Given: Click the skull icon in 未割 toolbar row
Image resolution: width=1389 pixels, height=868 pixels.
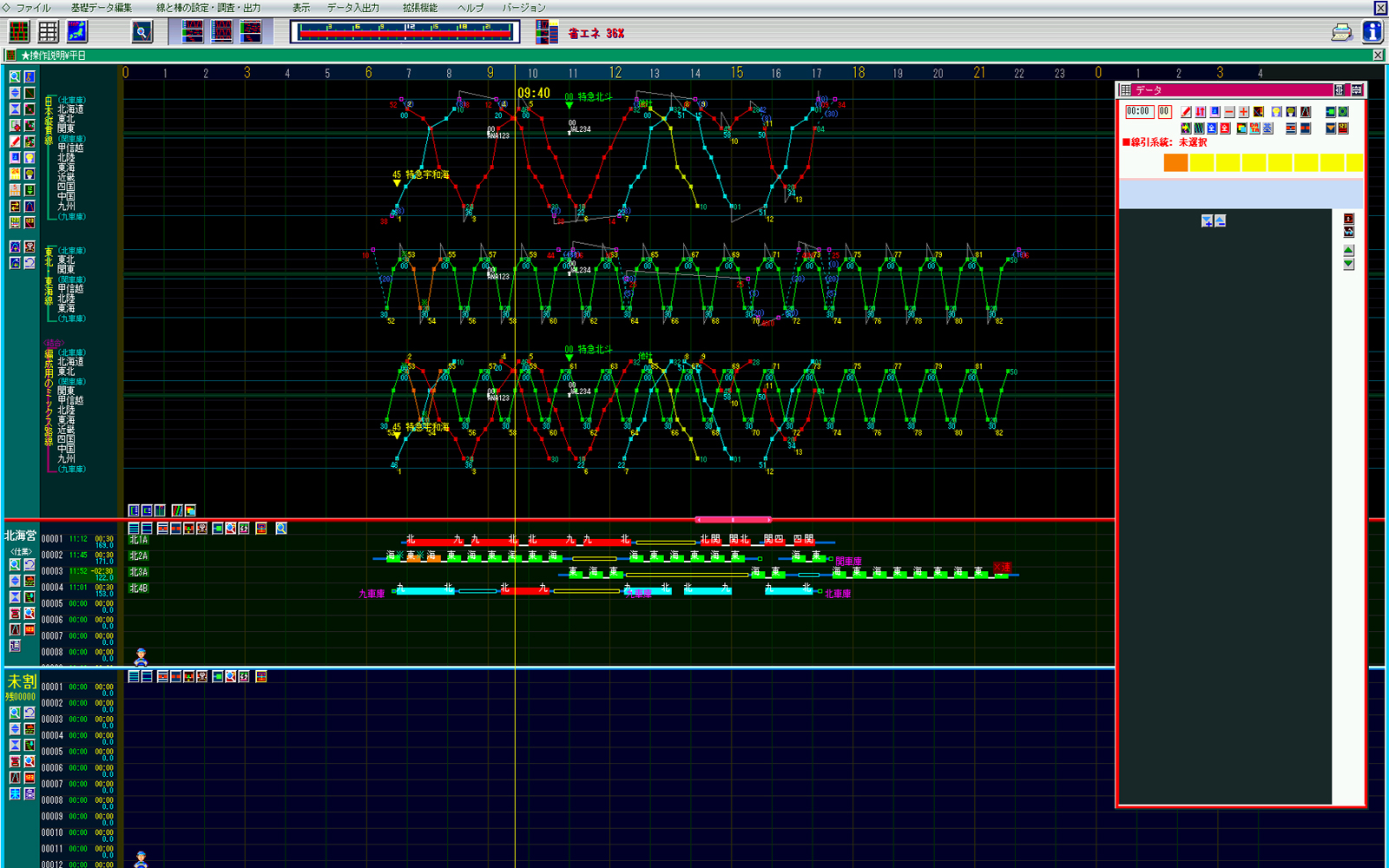Looking at the screenshot, I should (201, 676).
